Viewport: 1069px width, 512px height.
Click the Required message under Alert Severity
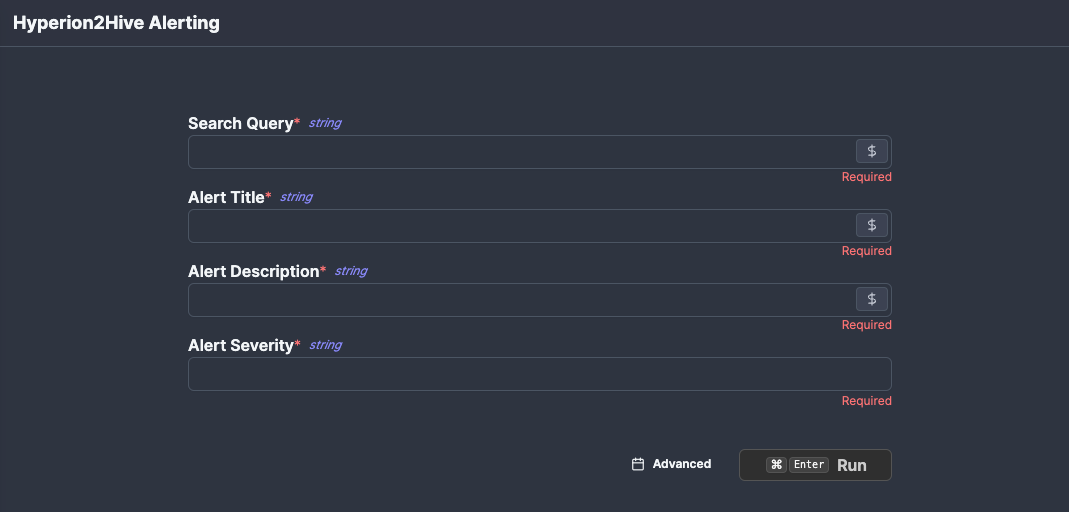pos(866,401)
